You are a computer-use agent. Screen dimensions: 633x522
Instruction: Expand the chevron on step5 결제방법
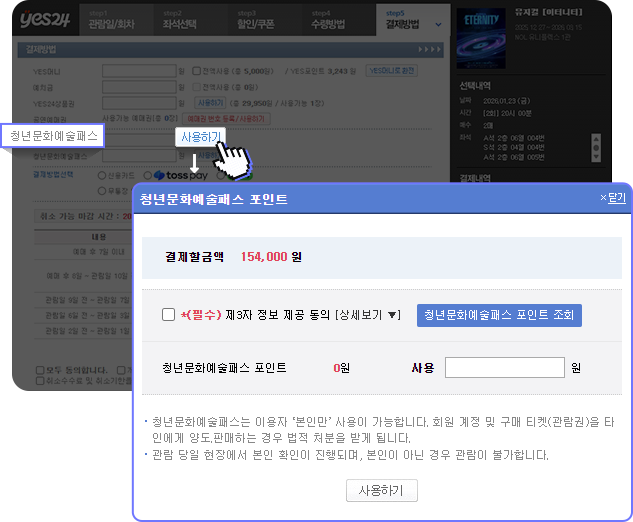point(438,25)
